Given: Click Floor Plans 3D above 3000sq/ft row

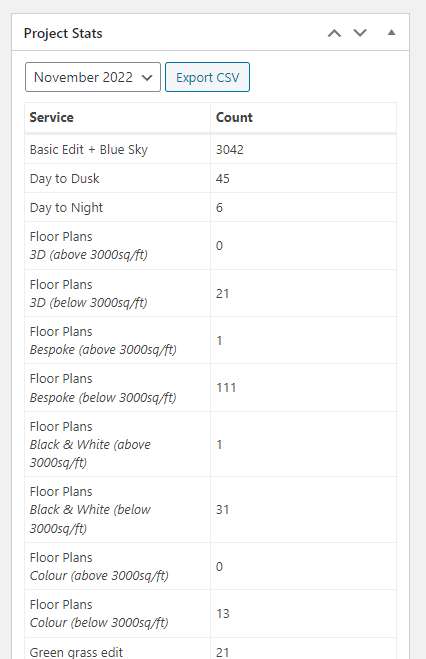Looking at the screenshot, I should coord(210,246).
